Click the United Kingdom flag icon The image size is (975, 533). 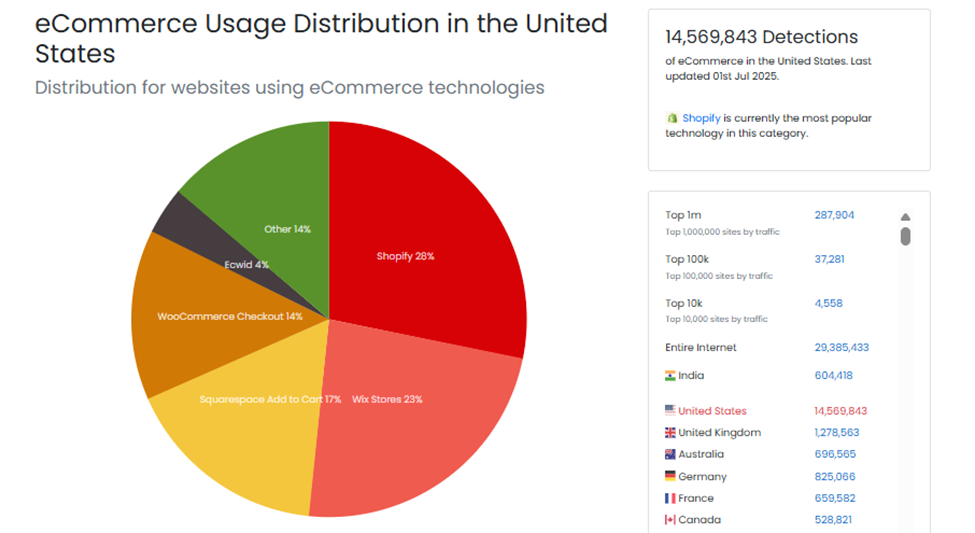coord(670,433)
